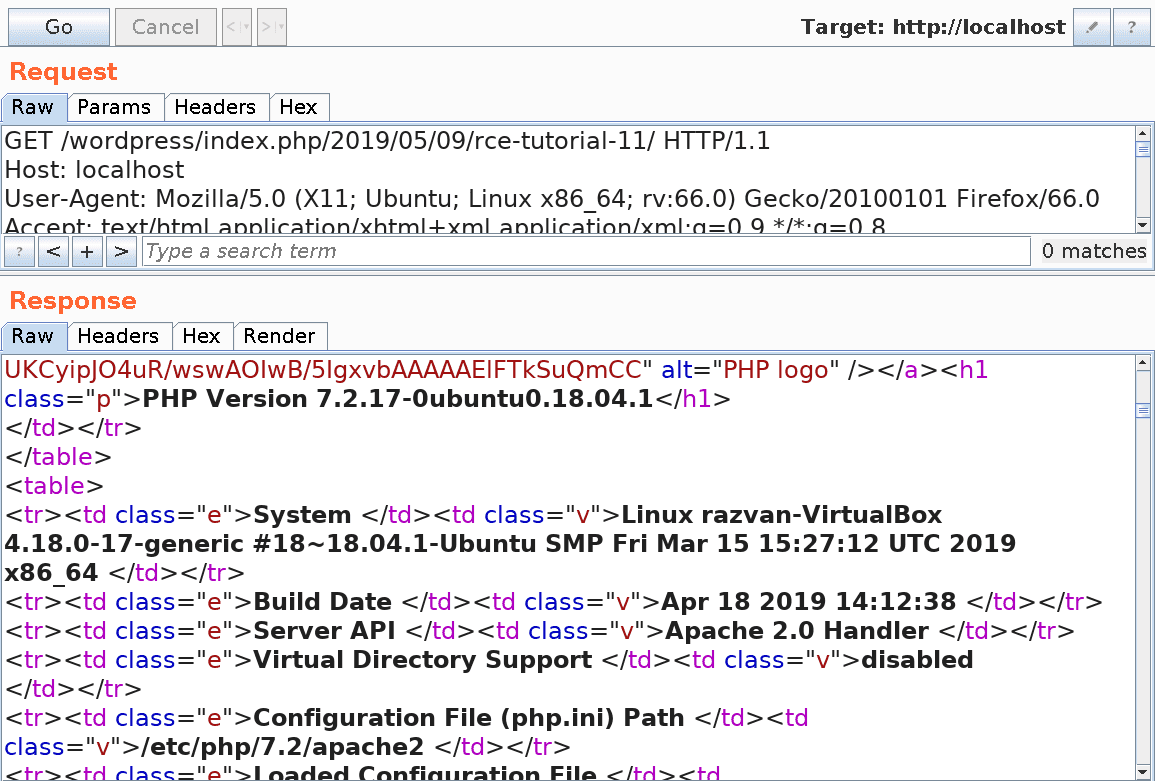Viewport: 1155px width, 781px height.
Task: Send the request with the Go button
Action: (58, 27)
